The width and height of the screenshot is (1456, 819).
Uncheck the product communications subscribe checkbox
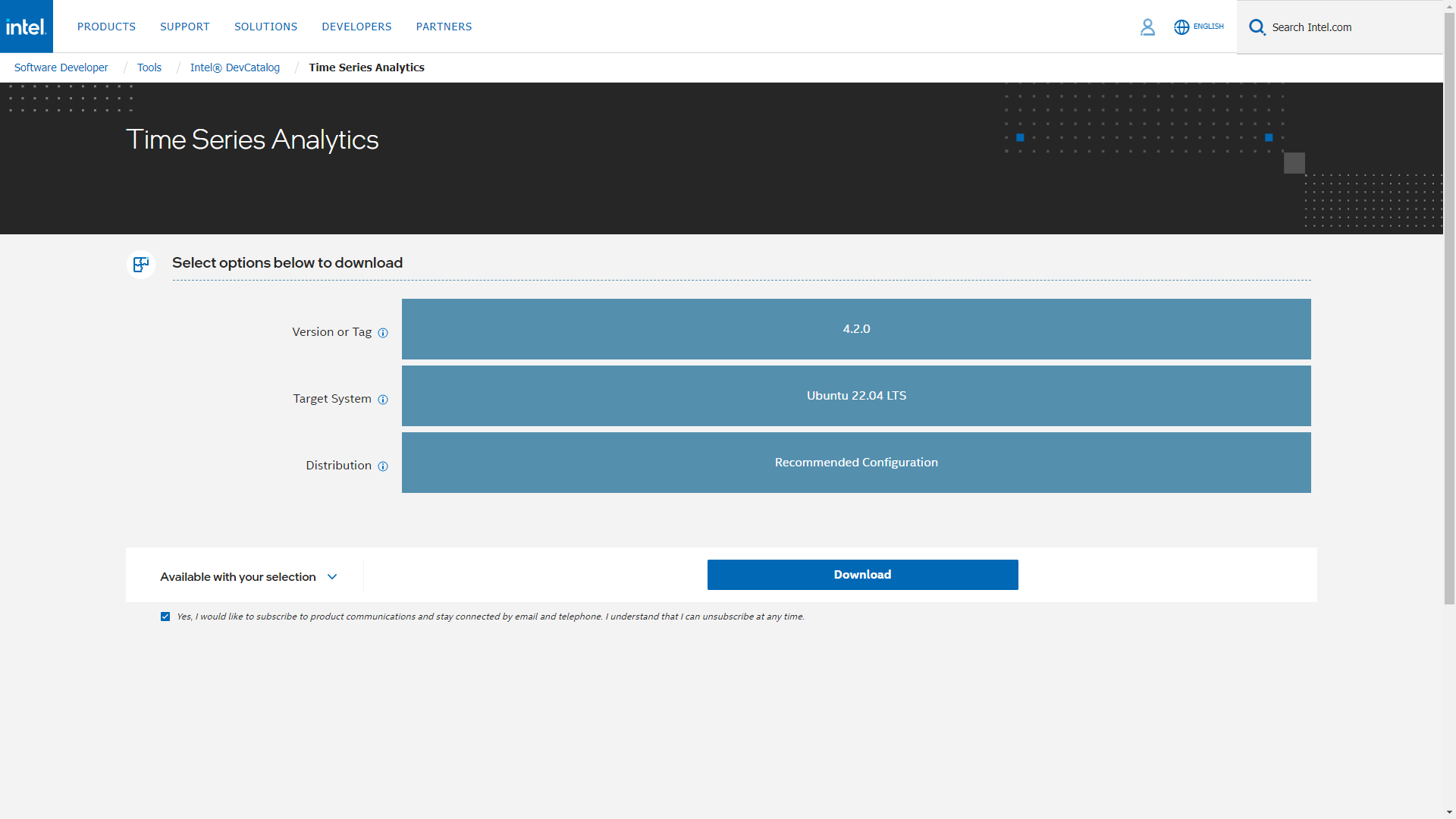coord(165,617)
